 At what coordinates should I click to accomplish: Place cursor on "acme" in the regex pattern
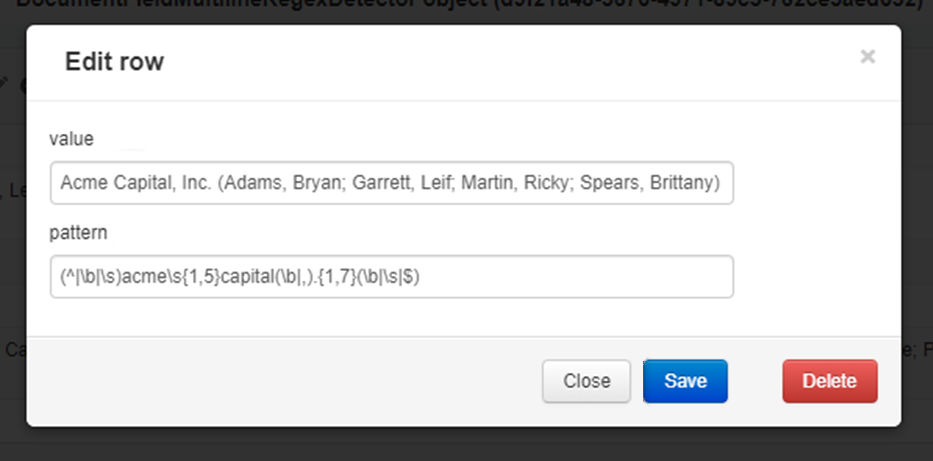144,277
